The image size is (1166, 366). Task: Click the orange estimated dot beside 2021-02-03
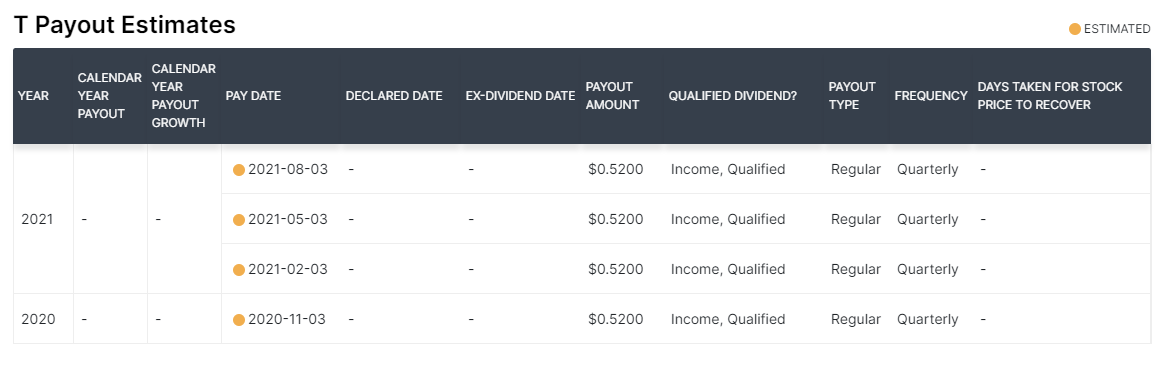coord(239,269)
